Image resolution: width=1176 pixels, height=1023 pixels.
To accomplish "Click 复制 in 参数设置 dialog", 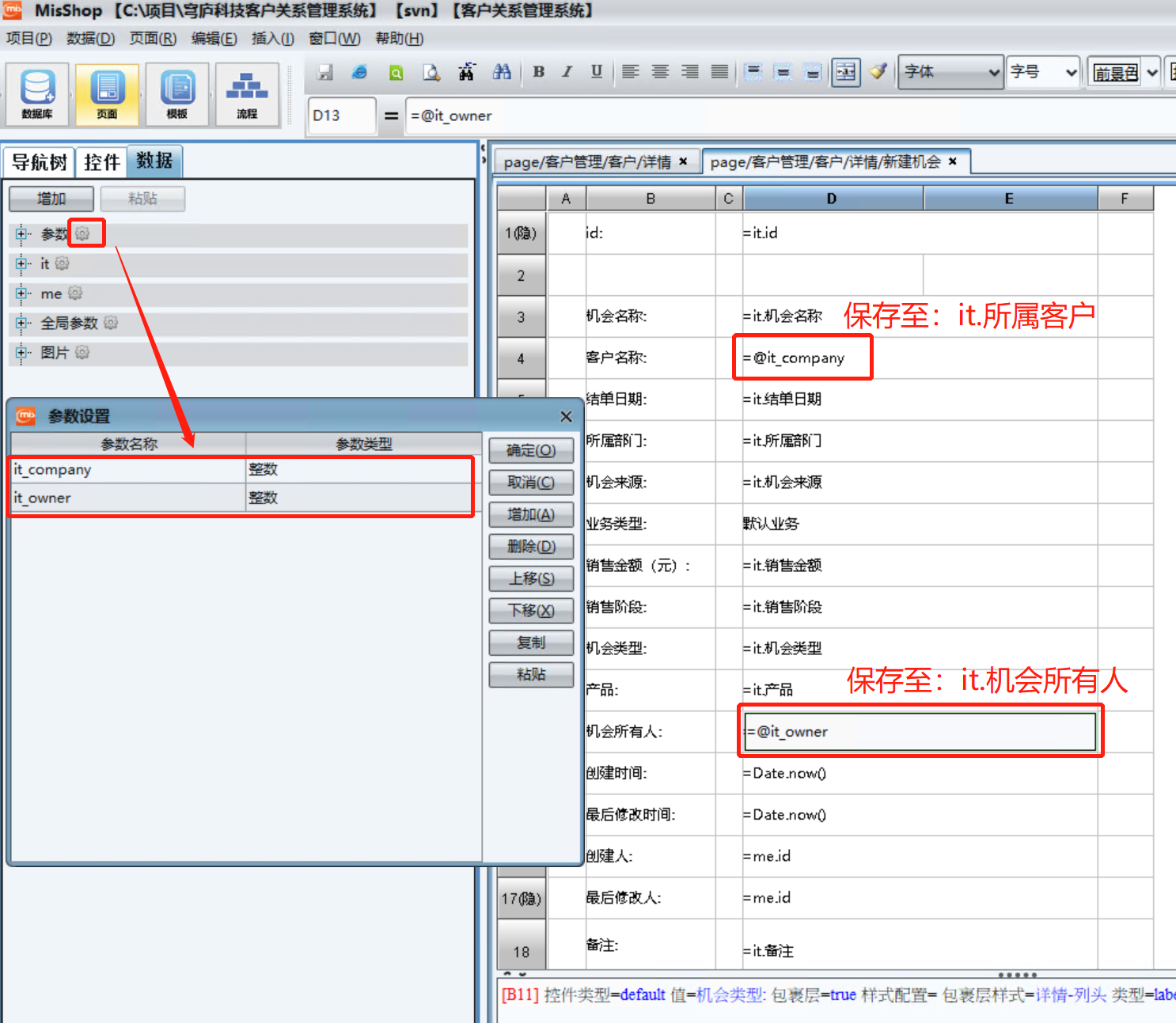I will [531, 642].
